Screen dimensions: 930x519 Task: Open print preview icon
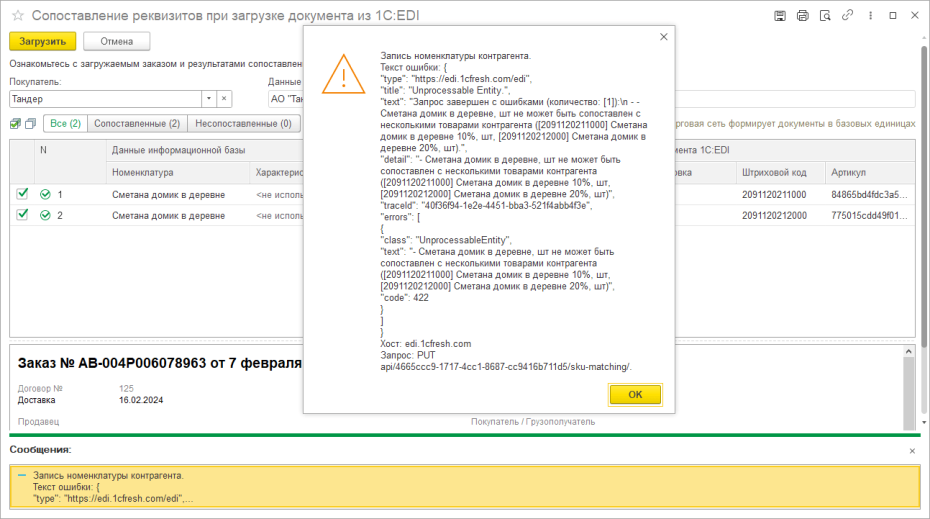(825, 16)
